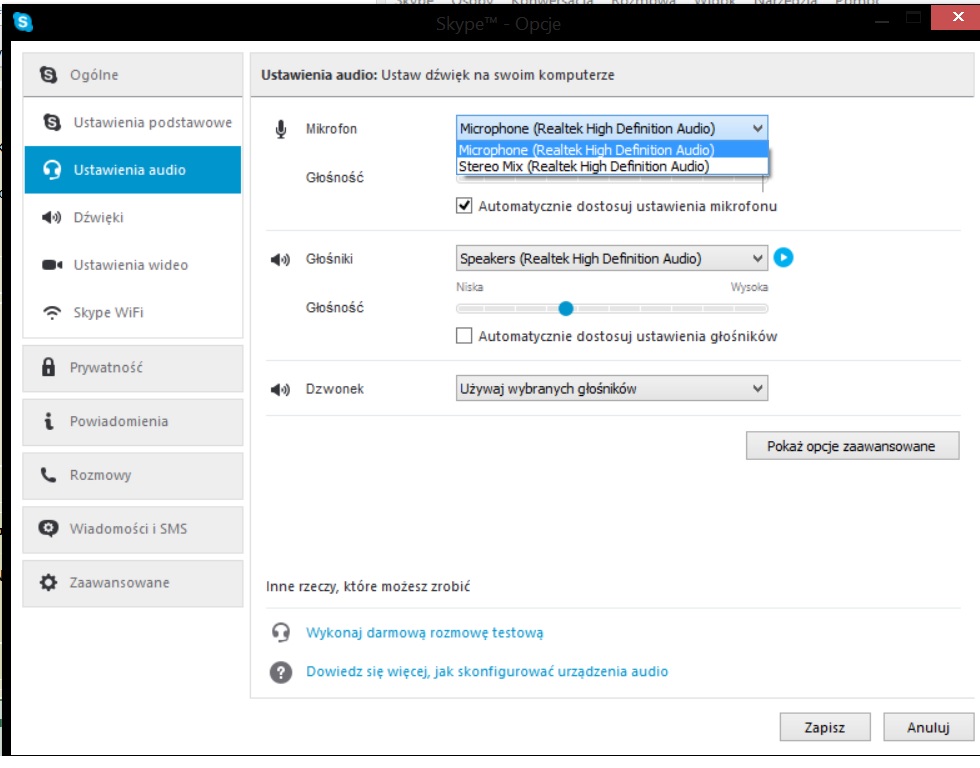Screen dimensions: 980x768
Task: Click the Skype logo in the title bar
Action: coord(22,22)
